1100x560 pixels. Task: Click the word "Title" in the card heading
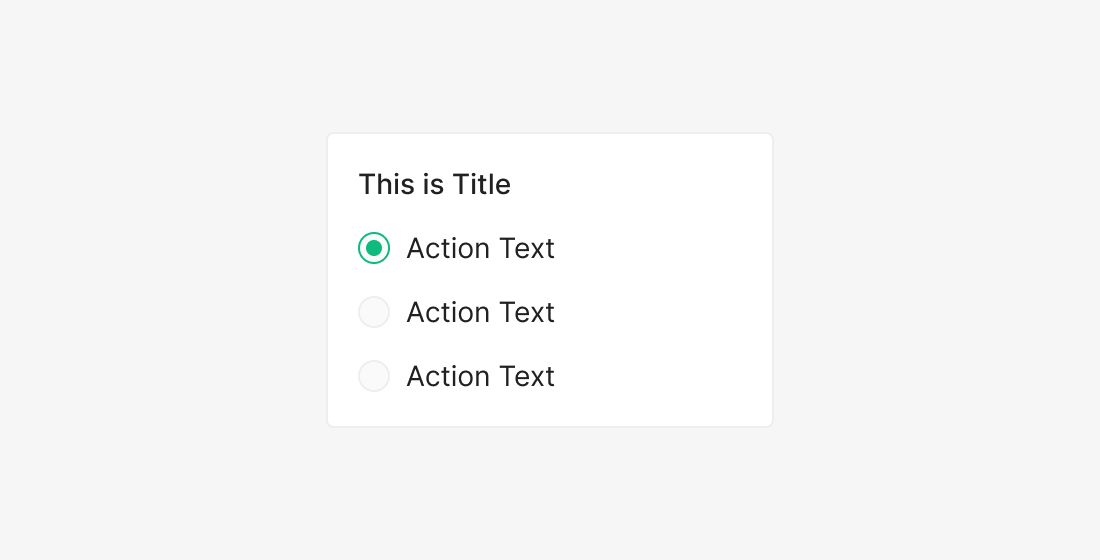pyautogui.click(x=481, y=185)
